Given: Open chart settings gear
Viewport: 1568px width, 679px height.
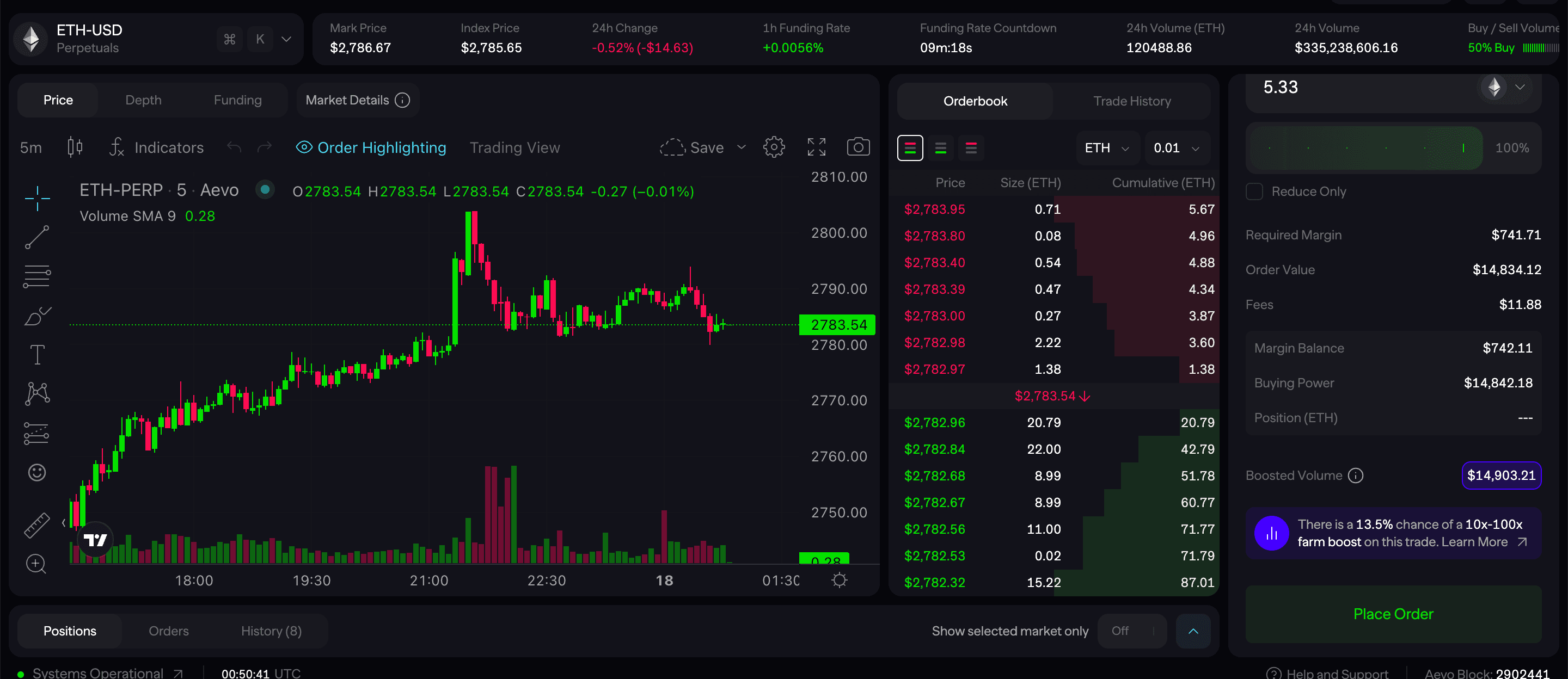Looking at the screenshot, I should pyautogui.click(x=774, y=147).
